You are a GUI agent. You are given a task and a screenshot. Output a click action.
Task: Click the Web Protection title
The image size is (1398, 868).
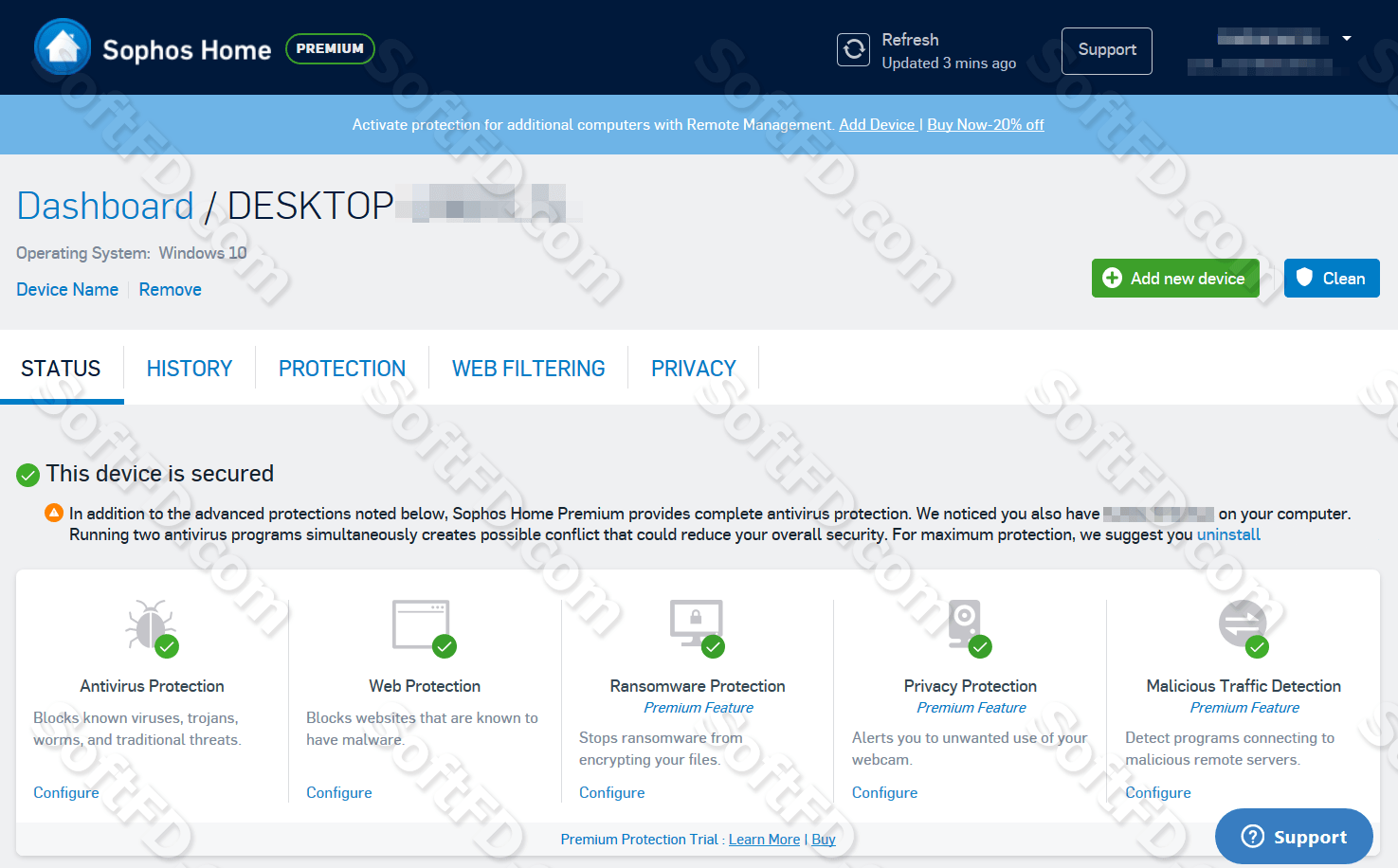click(x=425, y=686)
